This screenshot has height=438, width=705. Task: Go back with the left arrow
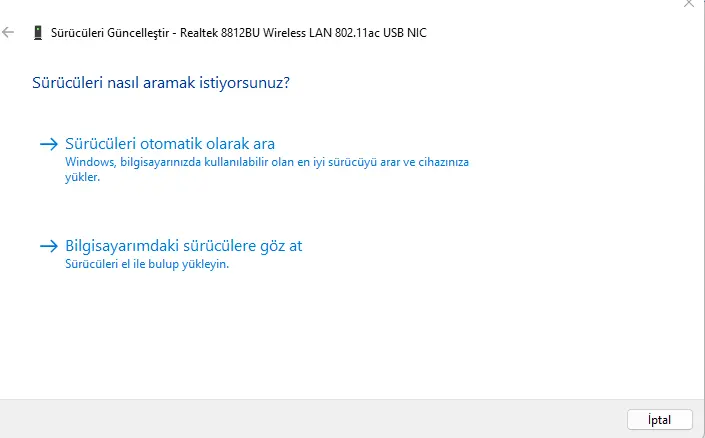(8, 32)
